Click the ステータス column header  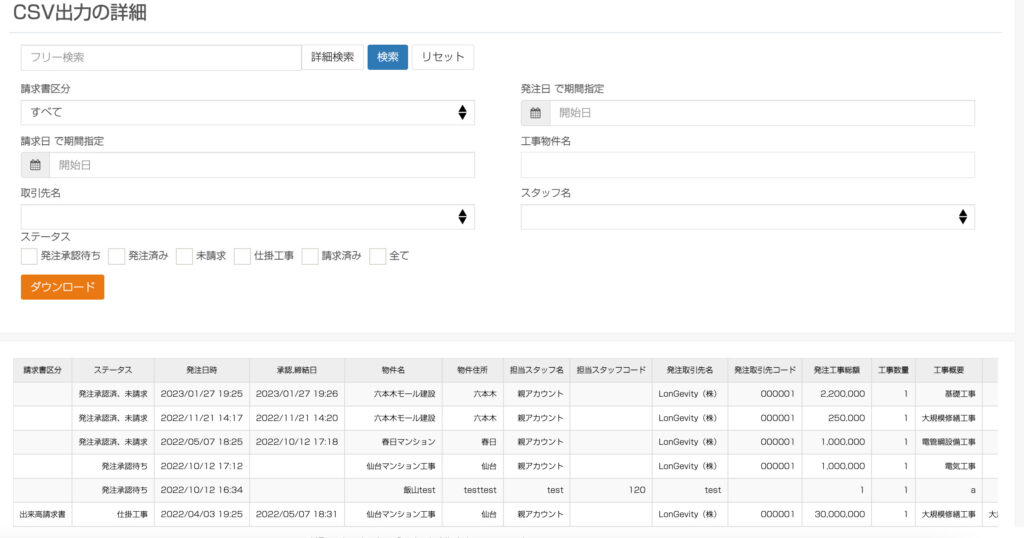point(113,370)
